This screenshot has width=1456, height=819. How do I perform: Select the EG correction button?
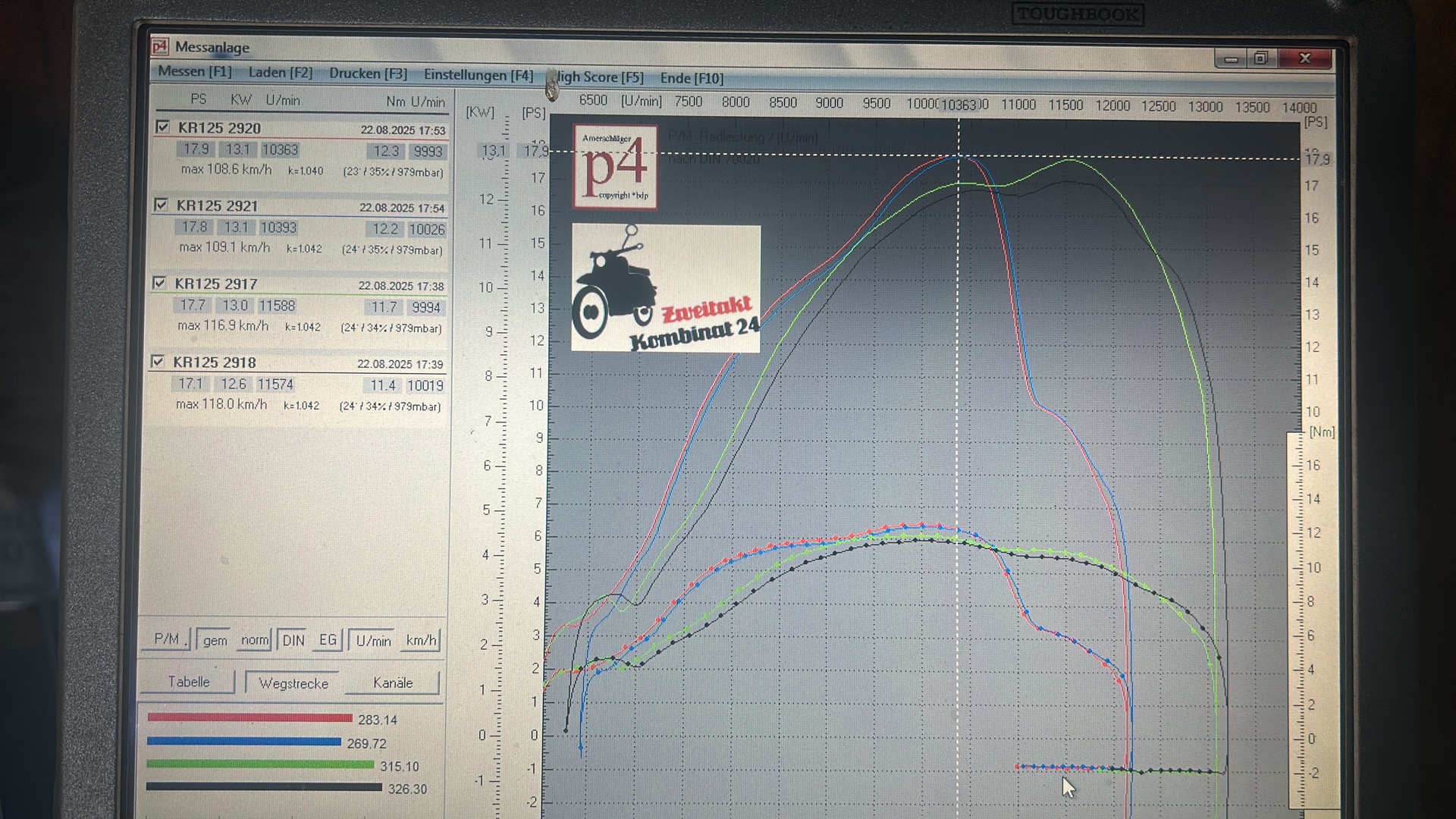[x=328, y=640]
